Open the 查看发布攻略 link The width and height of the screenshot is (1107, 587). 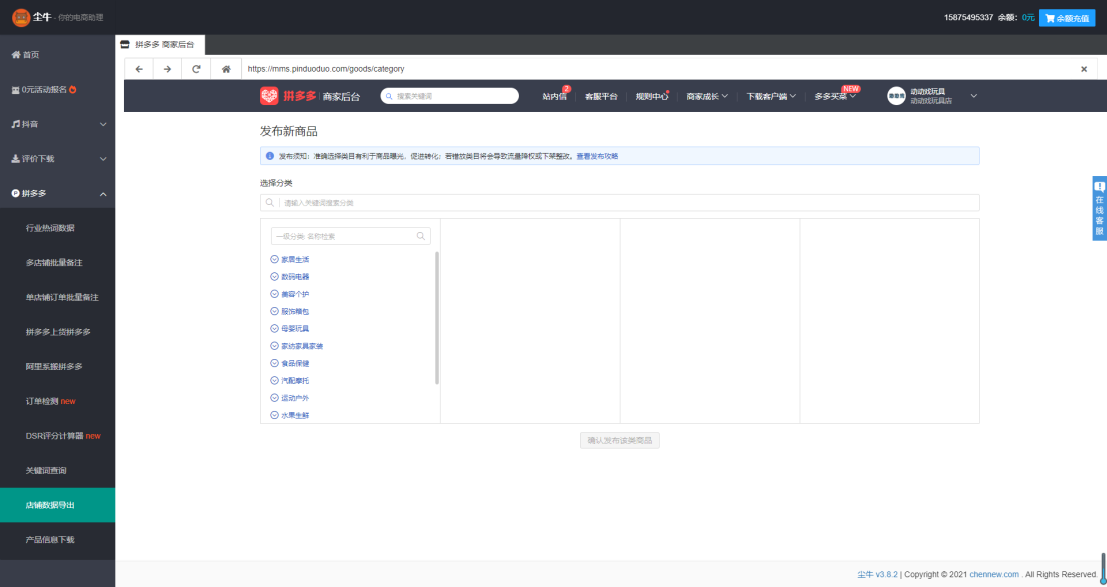[x=597, y=156]
